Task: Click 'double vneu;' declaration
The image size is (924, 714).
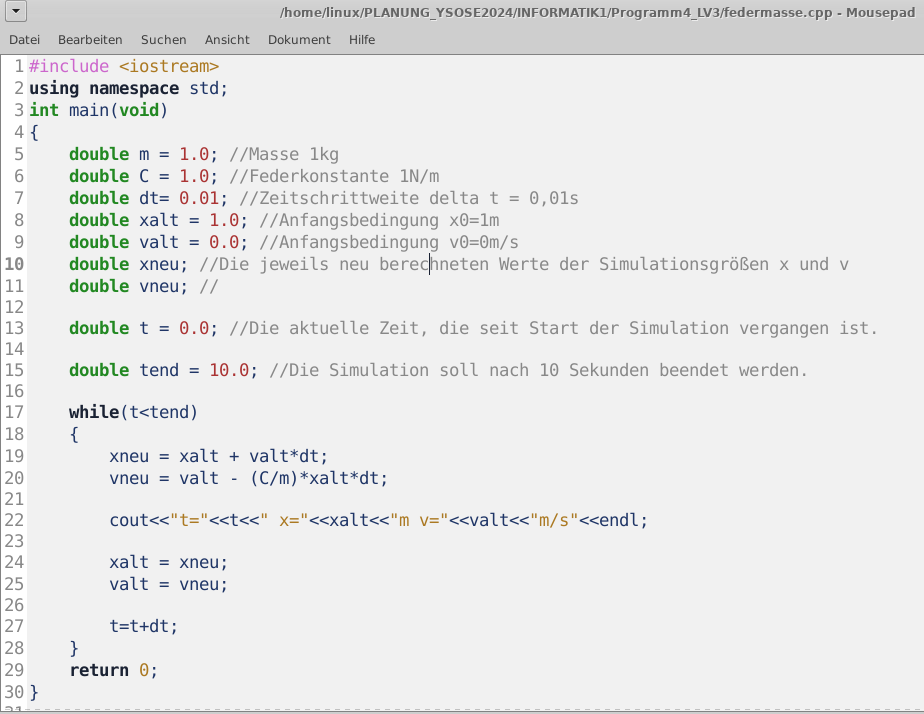Action: click(x=128, y=286)
